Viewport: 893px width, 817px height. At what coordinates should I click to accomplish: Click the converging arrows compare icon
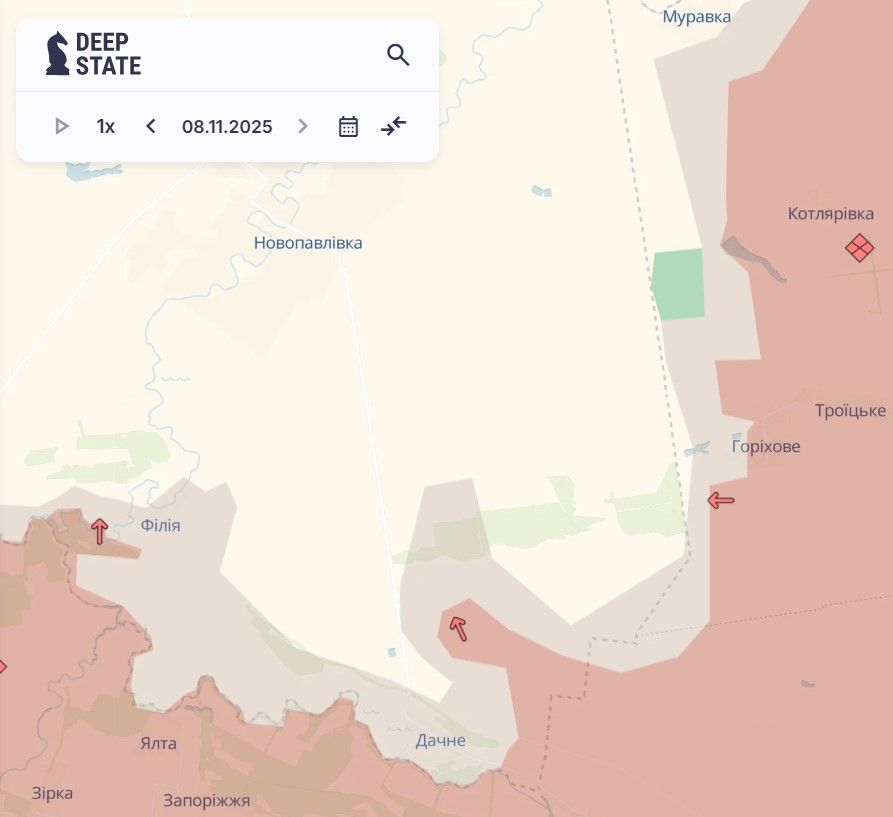point(394,126)
